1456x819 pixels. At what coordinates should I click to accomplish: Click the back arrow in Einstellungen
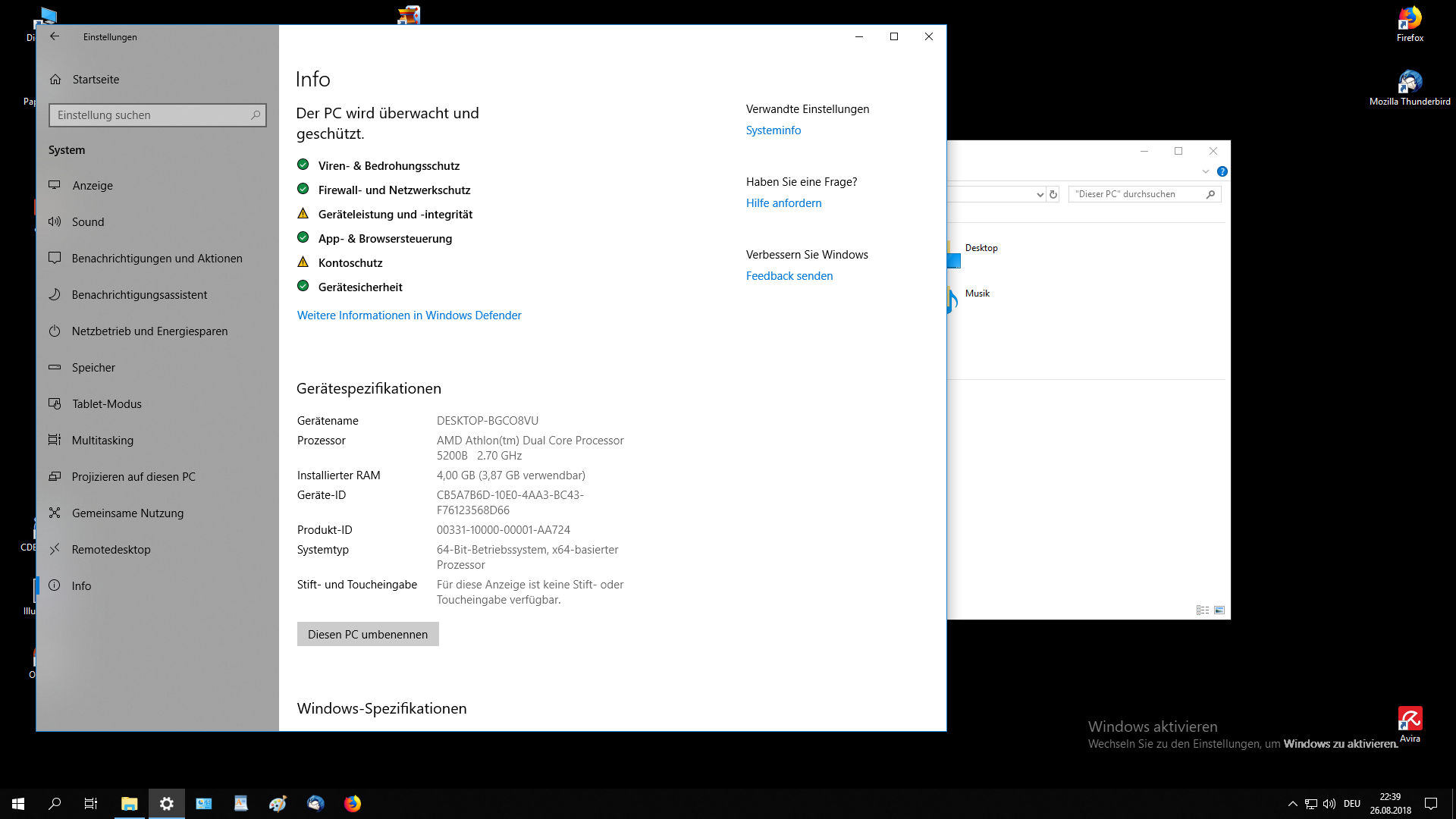[55, 36]
